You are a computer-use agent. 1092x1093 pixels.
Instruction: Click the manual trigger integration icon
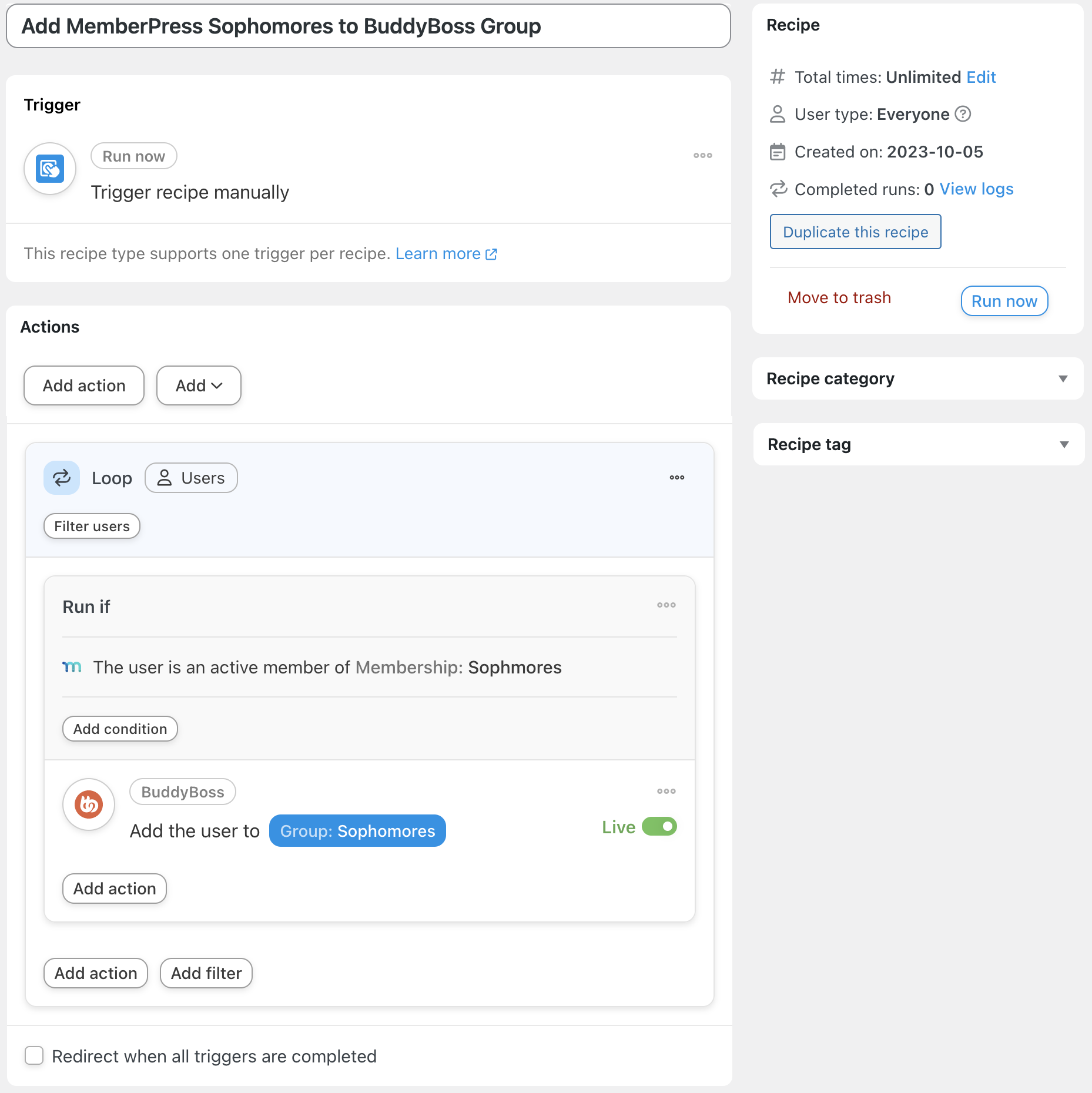point(50,169)
